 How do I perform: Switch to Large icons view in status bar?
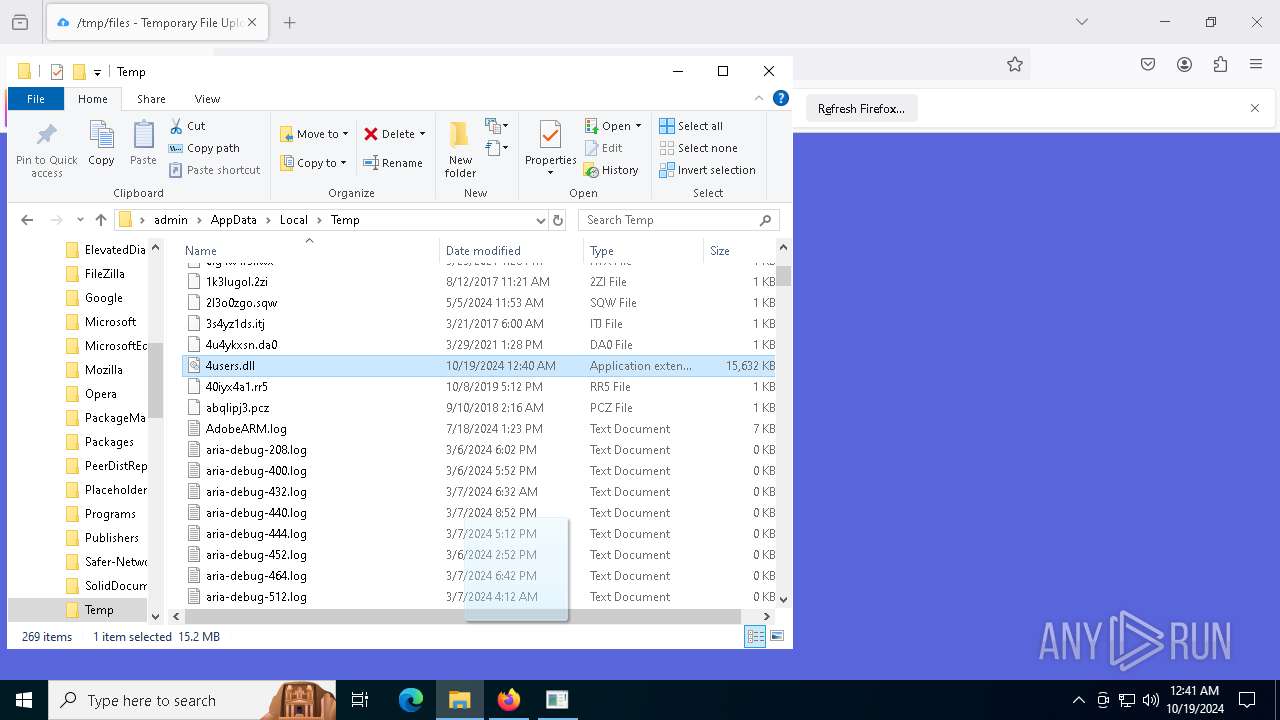click(776, 636)
